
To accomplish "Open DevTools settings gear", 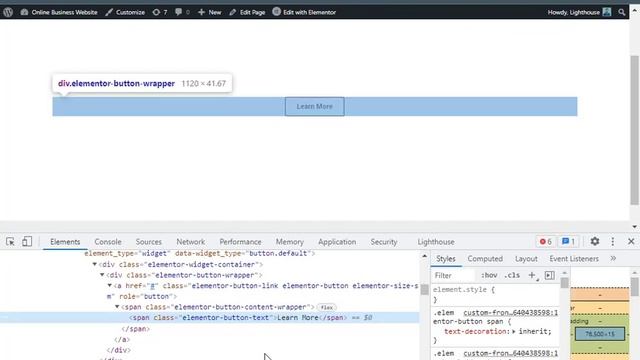I will pyautogui.click(x=595, y=242).
